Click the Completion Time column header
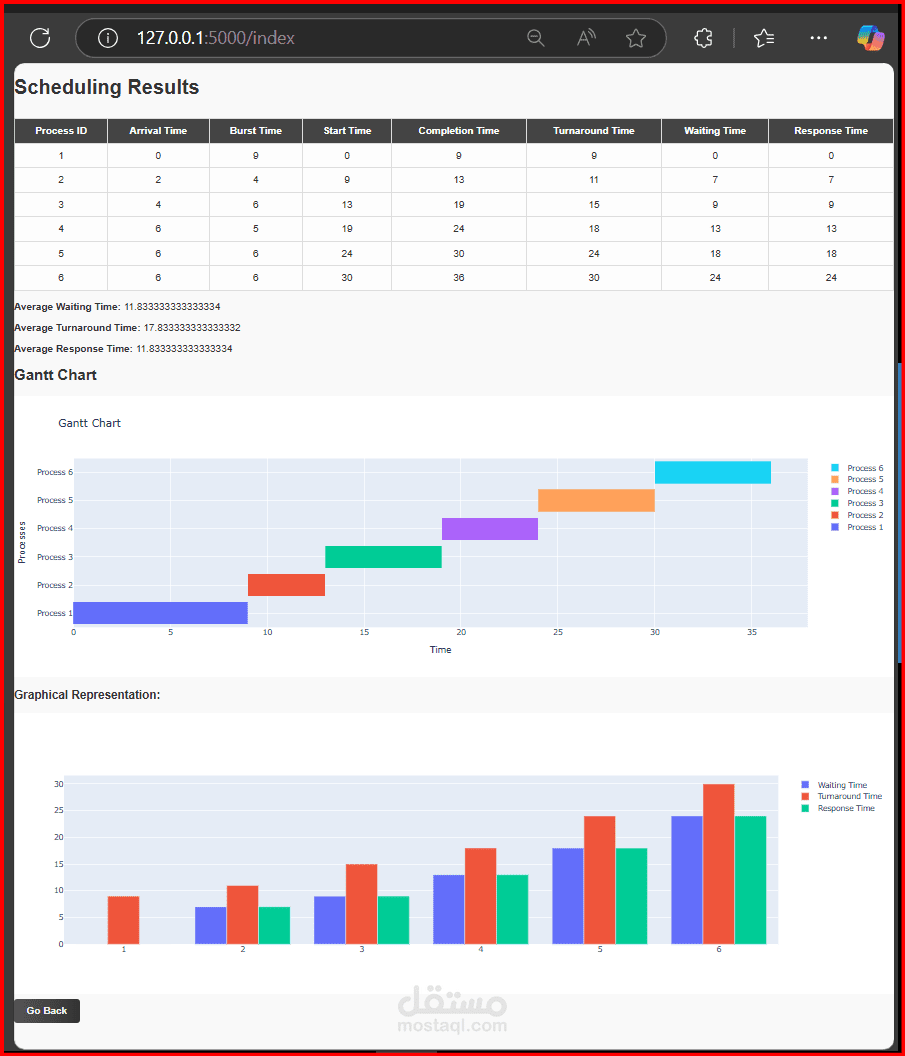 (459, 131)
